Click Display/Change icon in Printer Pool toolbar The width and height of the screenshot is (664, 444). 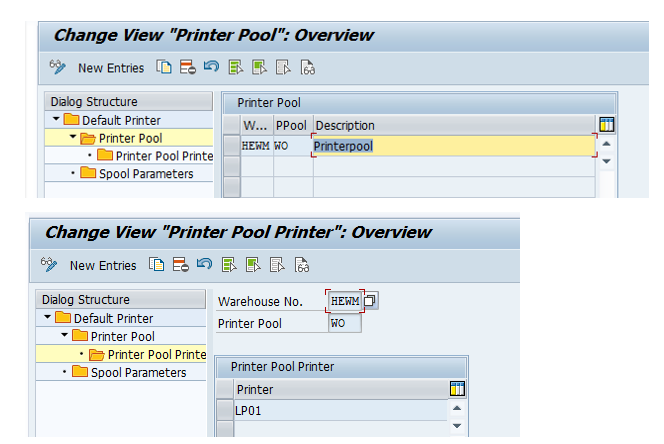pyautogui.click(x=58, y=67)
